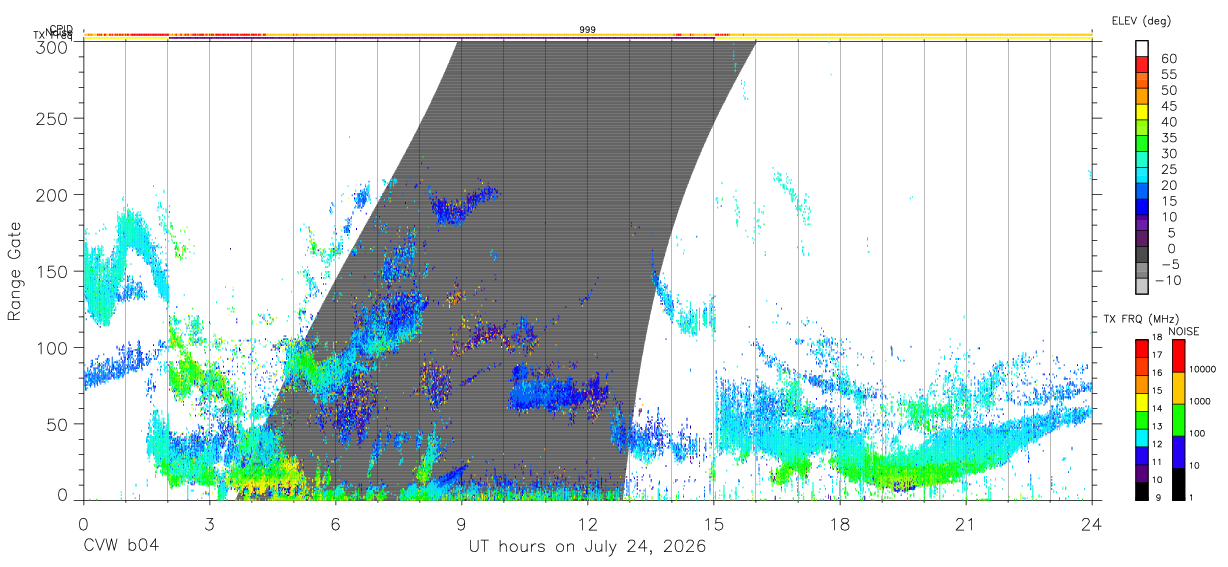Click the yellow segment of the ELEV color bar
The height and width of the screenshot is (567, 1228).
[x=1143, y=112]
